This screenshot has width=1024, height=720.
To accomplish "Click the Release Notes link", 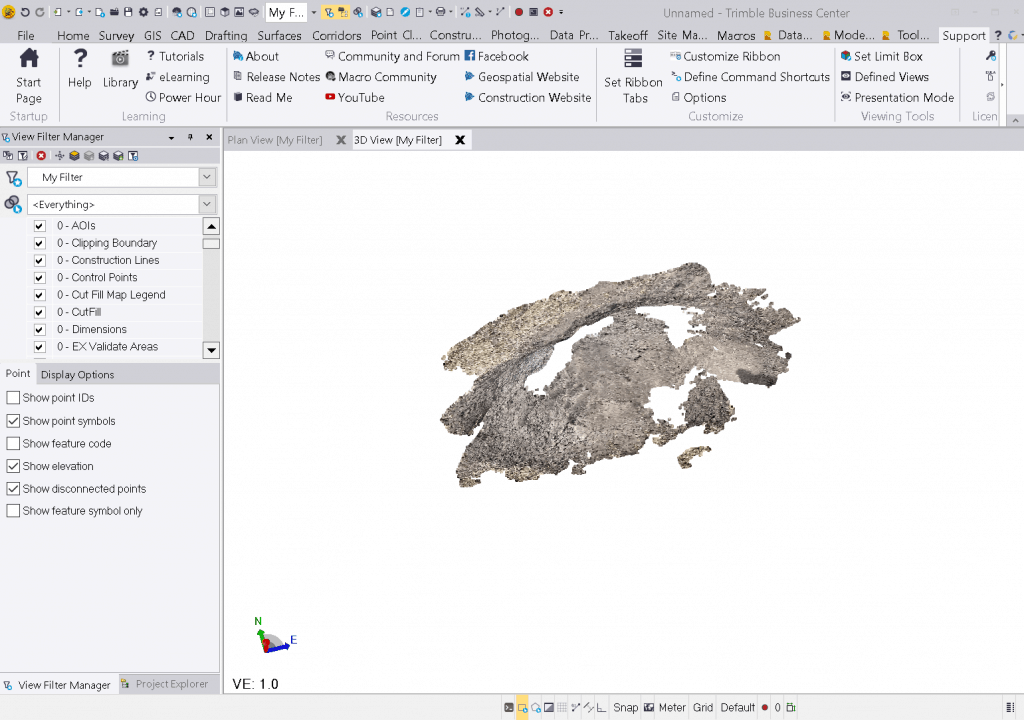I will tap(277, 77).
